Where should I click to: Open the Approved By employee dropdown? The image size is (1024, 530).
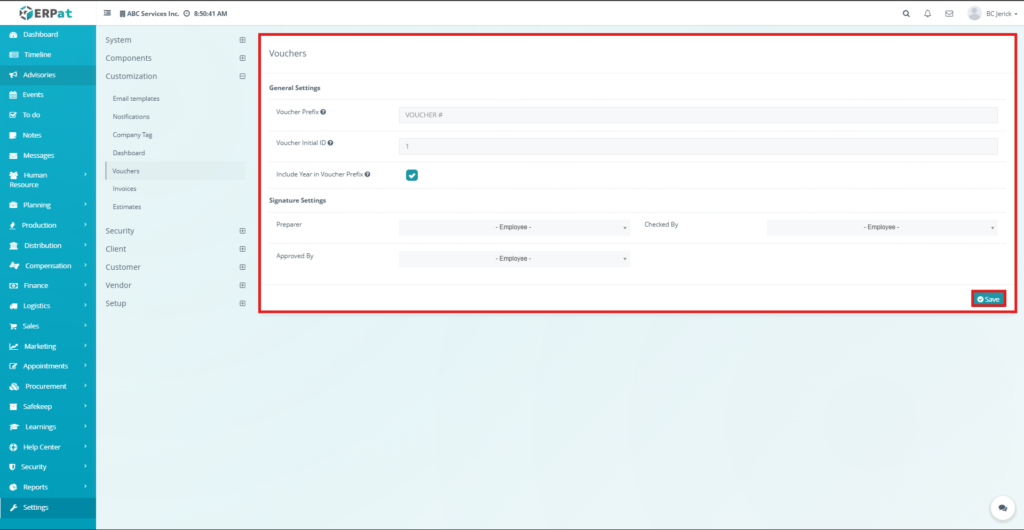tap(514, 259)
